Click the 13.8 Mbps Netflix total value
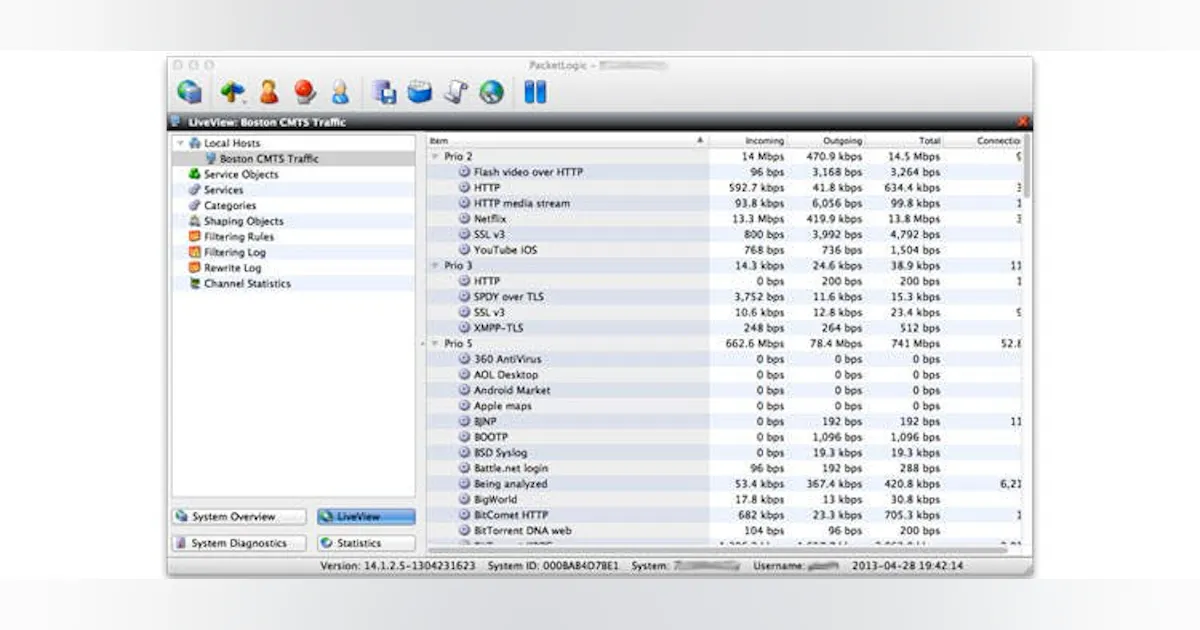The height and width of the screenshot is (630, 1200). [x=914, y=219]
